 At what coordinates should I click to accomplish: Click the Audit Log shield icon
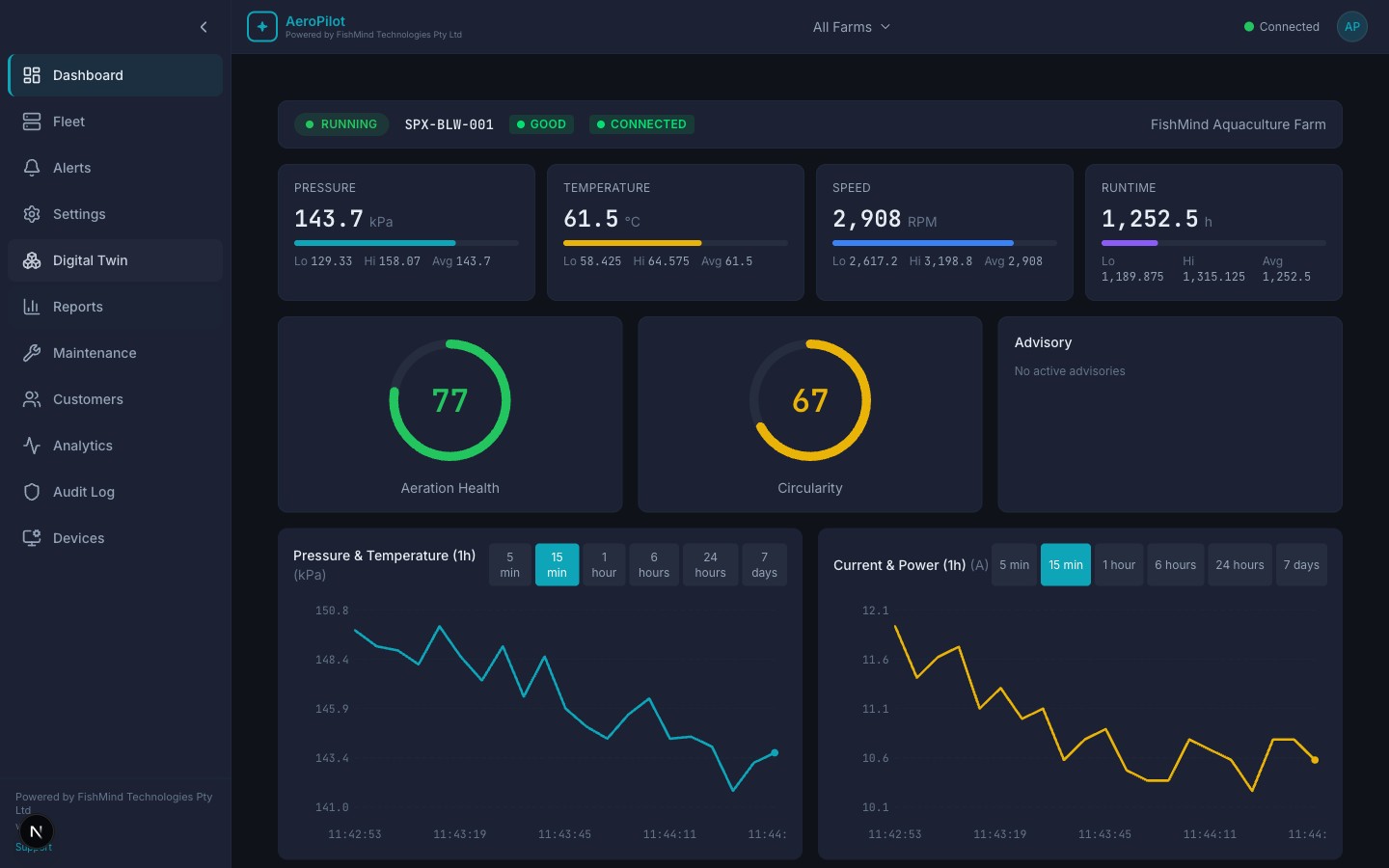pos(32,492)
